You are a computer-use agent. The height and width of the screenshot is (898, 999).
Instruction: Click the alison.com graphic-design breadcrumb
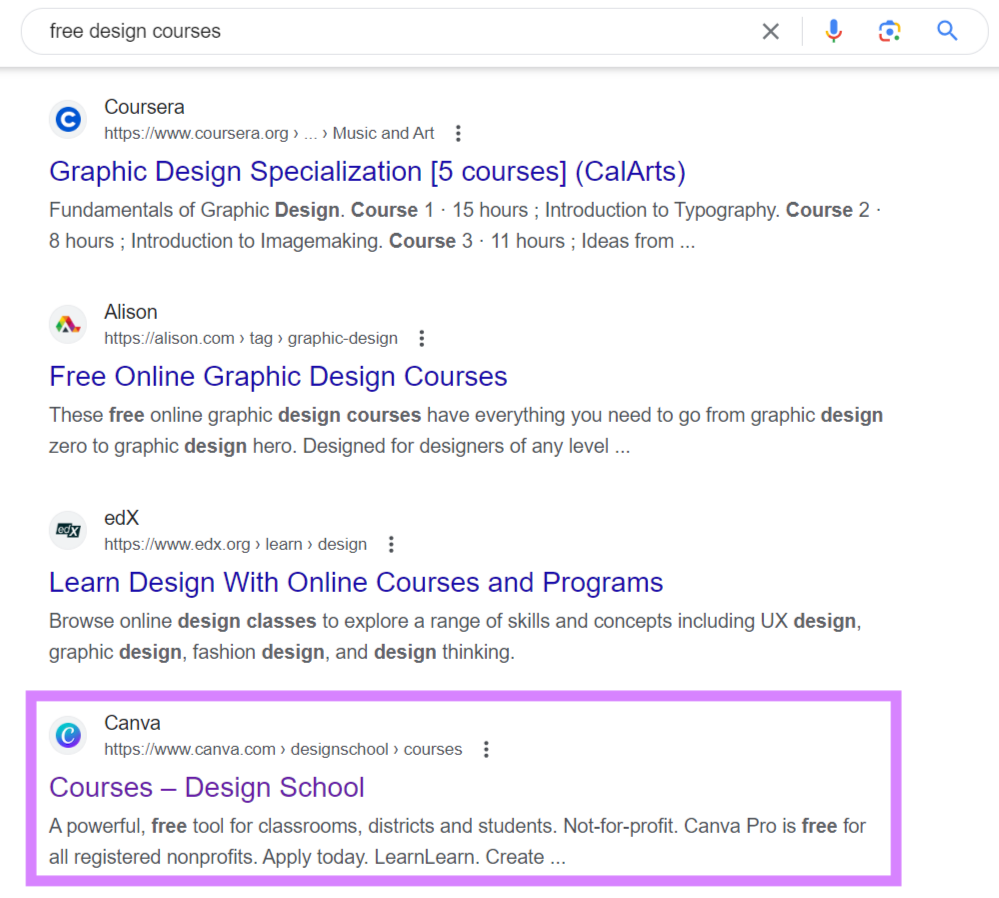click(x=250, y=338)
